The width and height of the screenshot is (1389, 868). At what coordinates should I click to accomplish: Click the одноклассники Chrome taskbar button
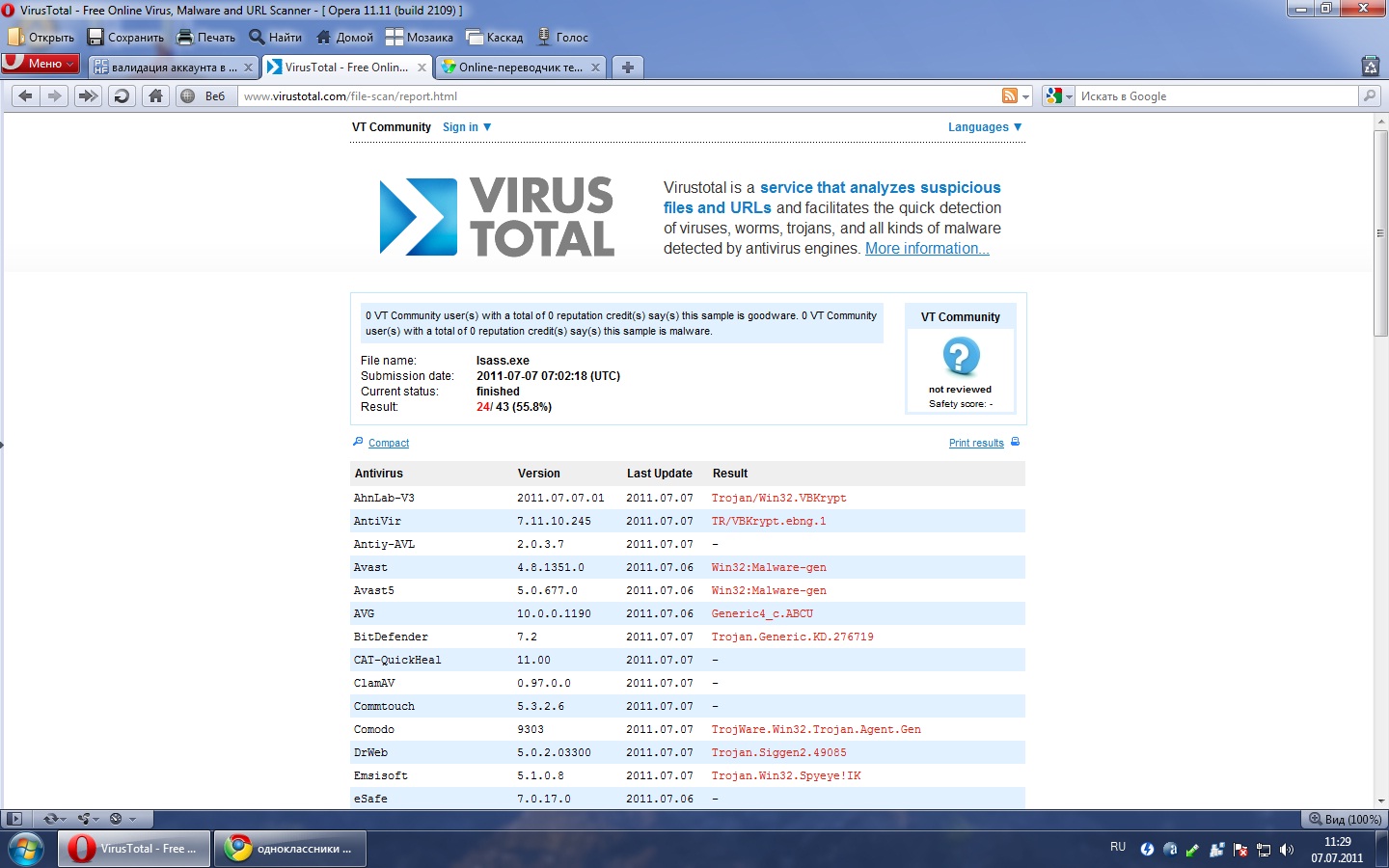(x=291, y=849)
